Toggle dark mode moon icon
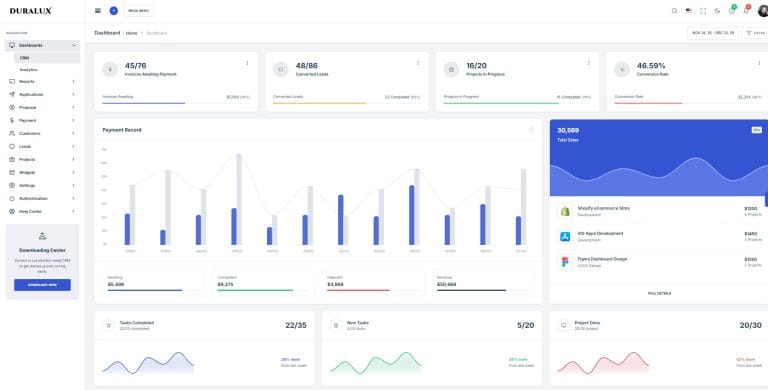This screenshot has width=768, height=390. click(717, 11)
